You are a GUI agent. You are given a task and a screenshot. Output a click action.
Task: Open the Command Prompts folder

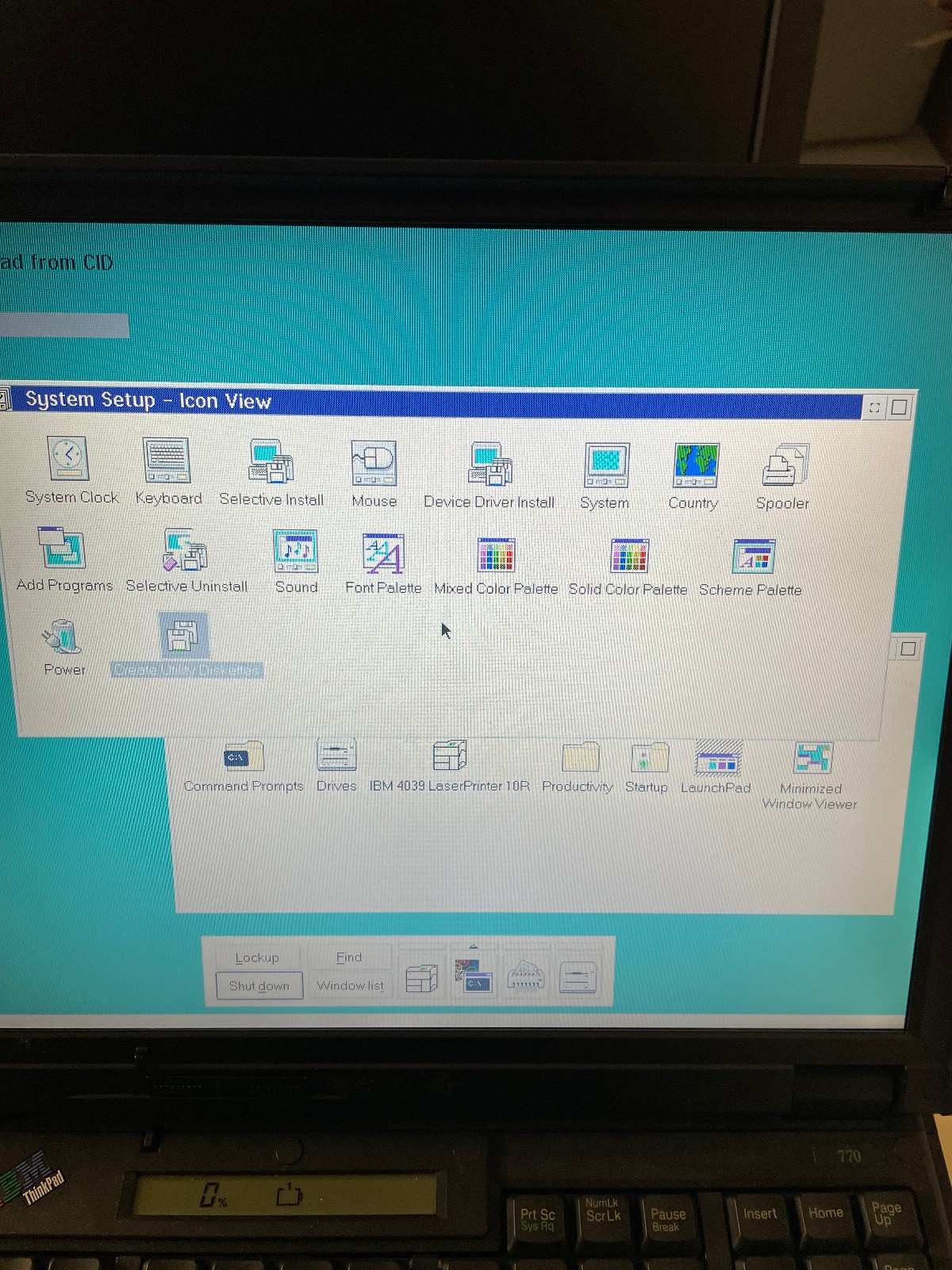(x=244, y=757)
